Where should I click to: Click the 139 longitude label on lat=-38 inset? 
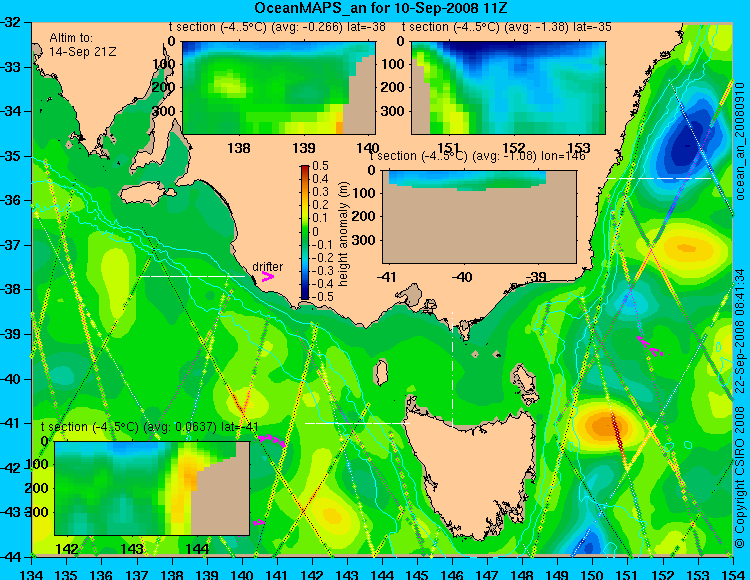[x=304, y=148]
